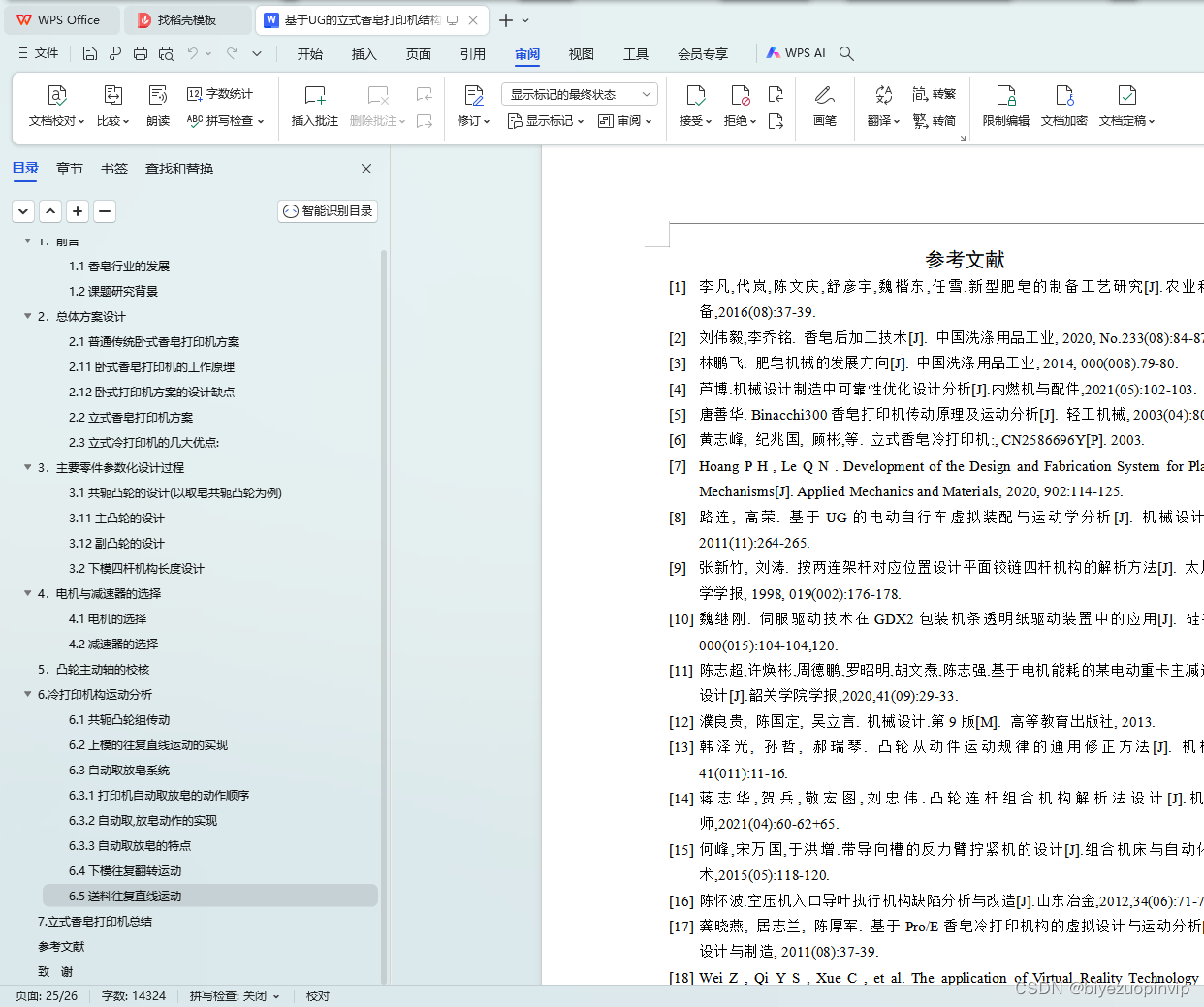Switch to the 开始 ribbon tab
The width and height of the screenshot is (1204, 1007).
310,54
